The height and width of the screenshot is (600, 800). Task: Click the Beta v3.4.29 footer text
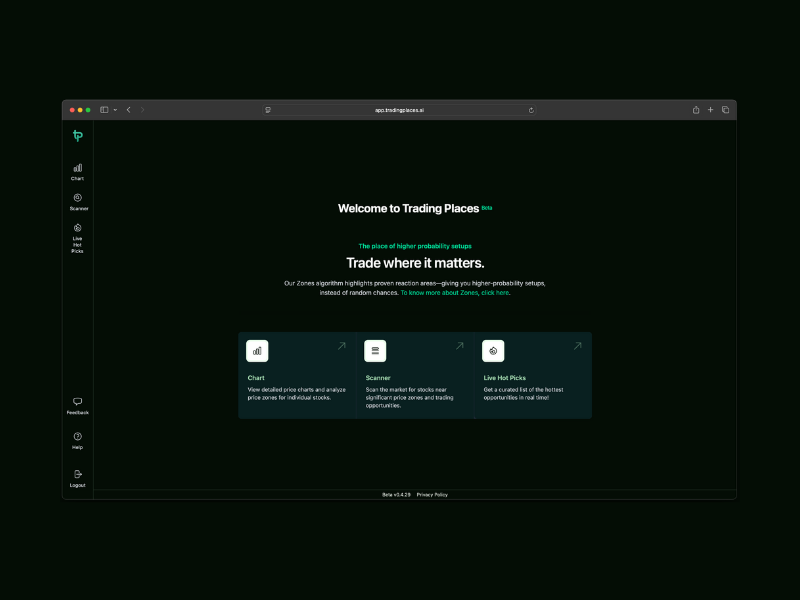pyautogui.click(x=396, y=494)
